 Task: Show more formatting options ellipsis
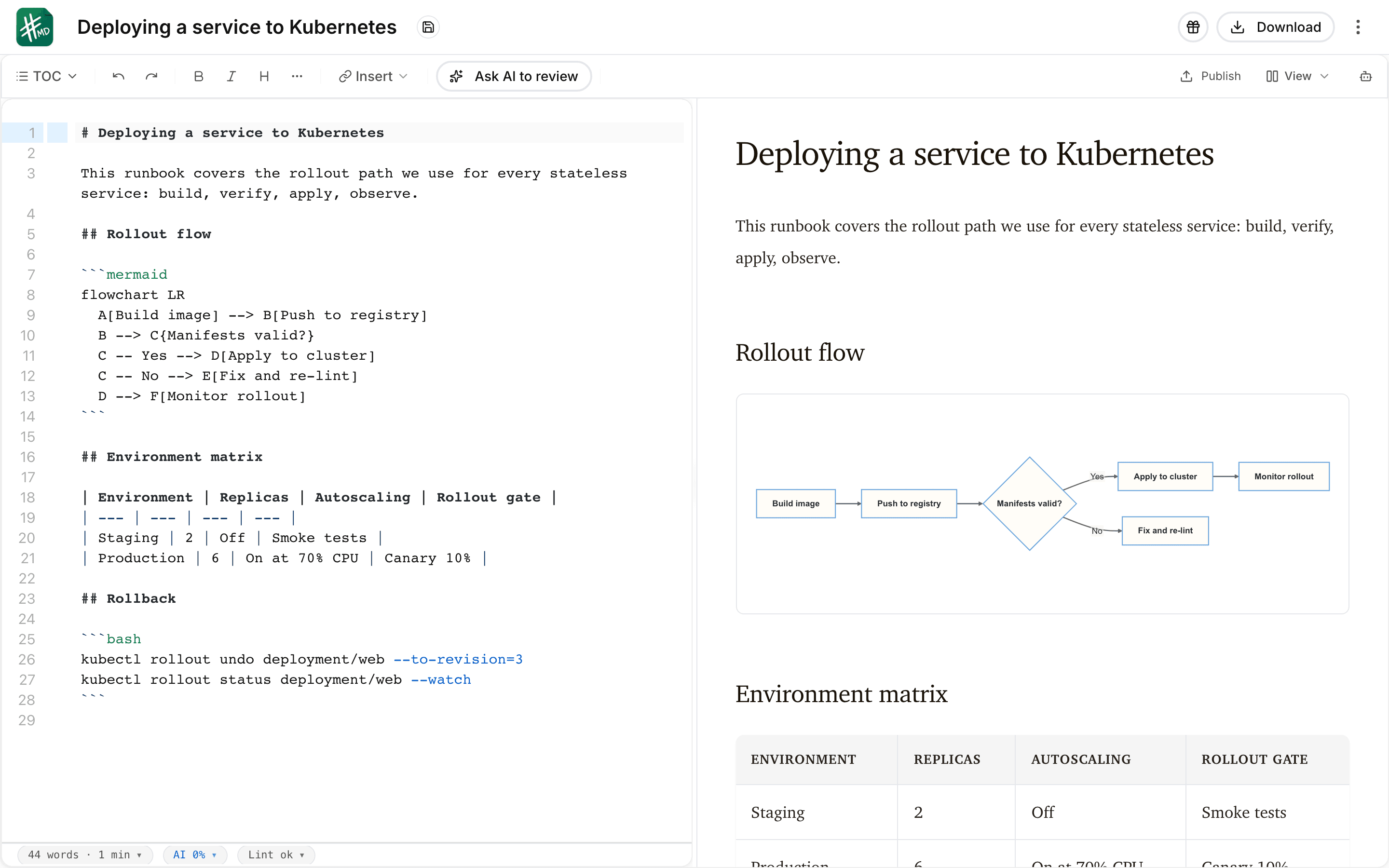coord(297,76)
